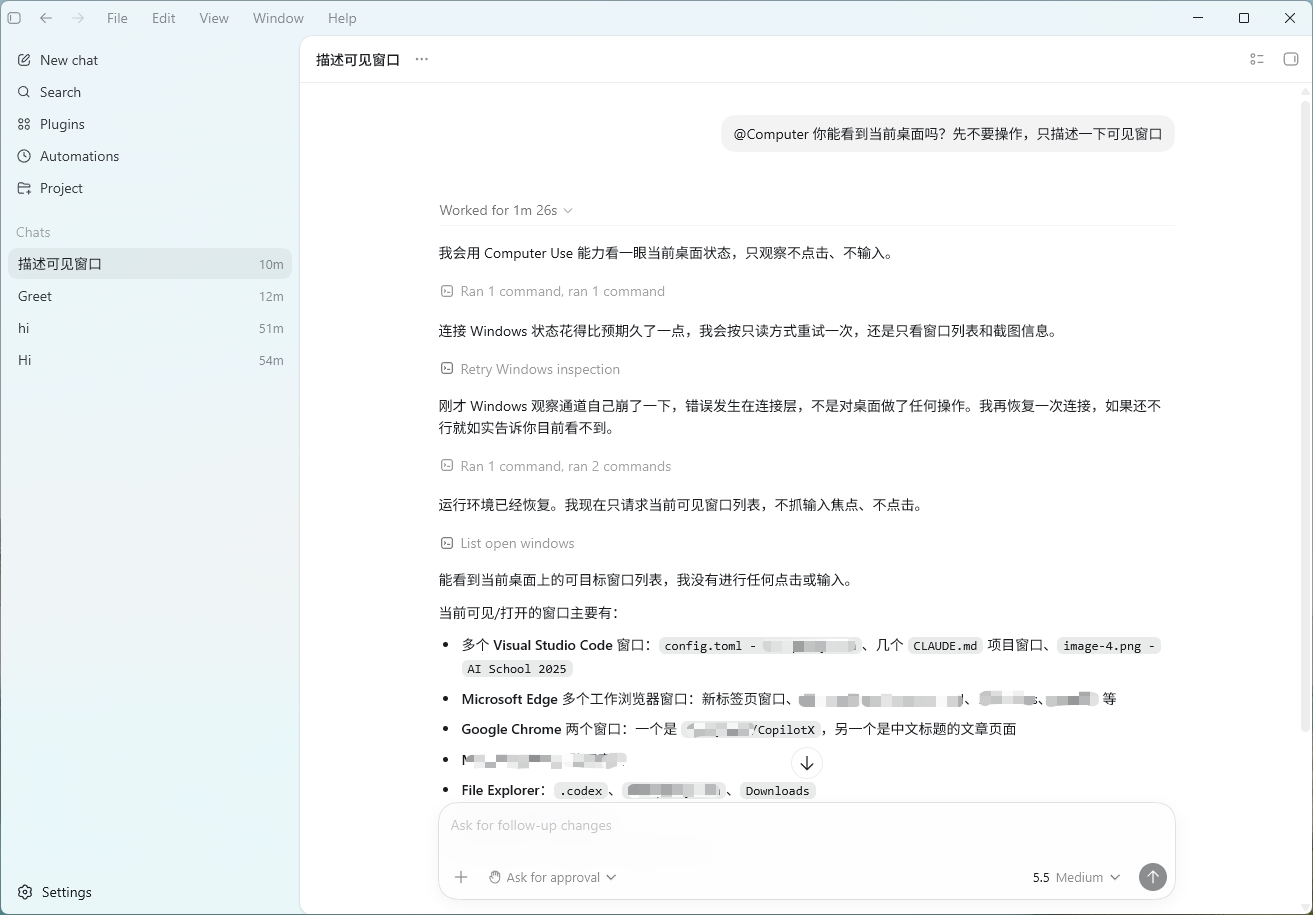The width and height of the screenshot is (1313, 915).
Task: Send message with the up arrow button
Action: click(x=1152, y=877)
